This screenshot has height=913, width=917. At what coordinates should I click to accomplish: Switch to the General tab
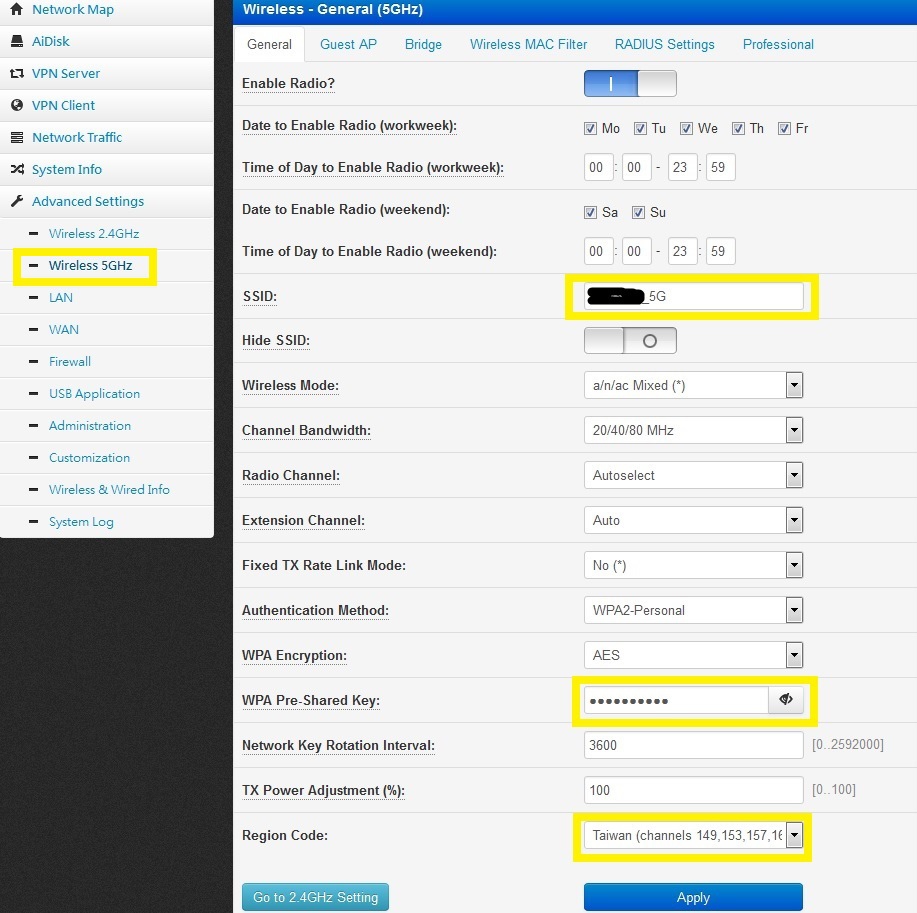(269, 44)
